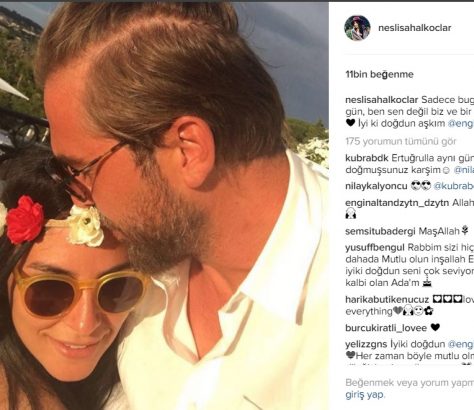Click the couple photo post image

click(x=164, y=206)
